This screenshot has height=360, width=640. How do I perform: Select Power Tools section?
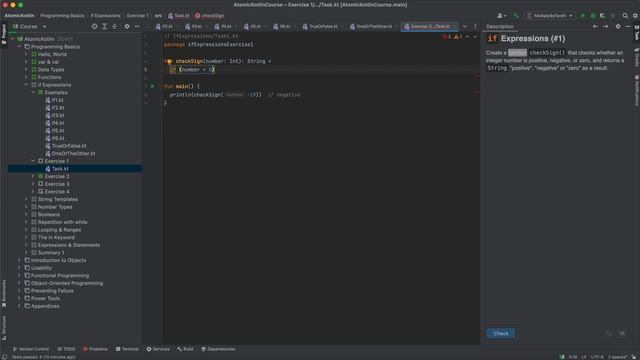coord(45,298)
